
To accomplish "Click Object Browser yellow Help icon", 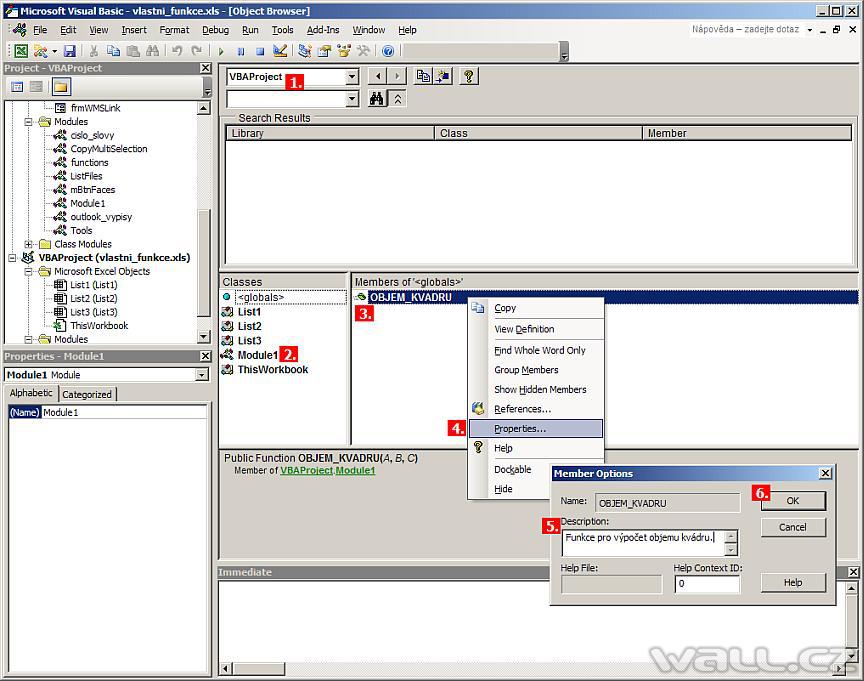I will [469, 76].
